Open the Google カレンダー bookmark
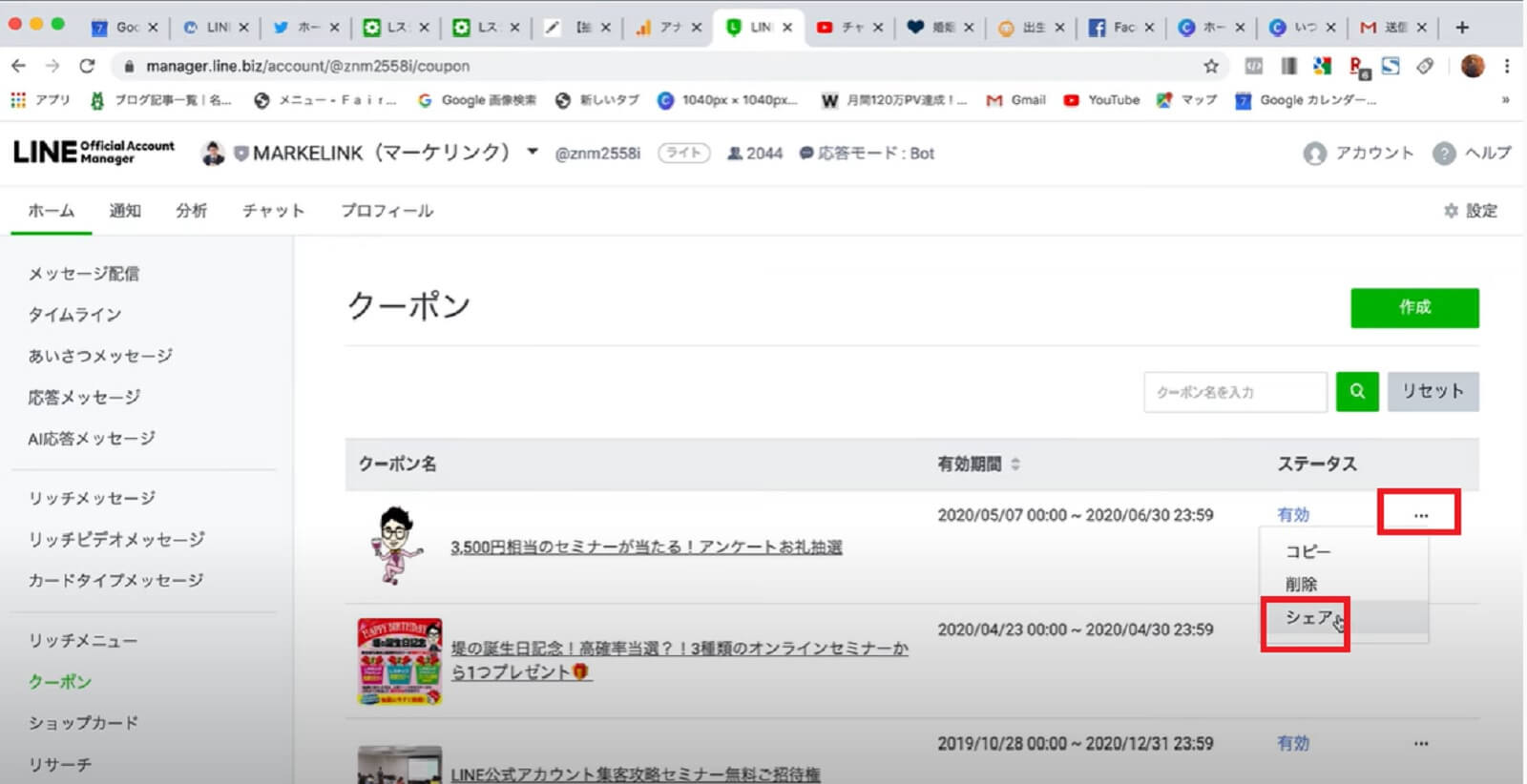The width and height of the screenshot is (1527, 784). [1306, 100]
